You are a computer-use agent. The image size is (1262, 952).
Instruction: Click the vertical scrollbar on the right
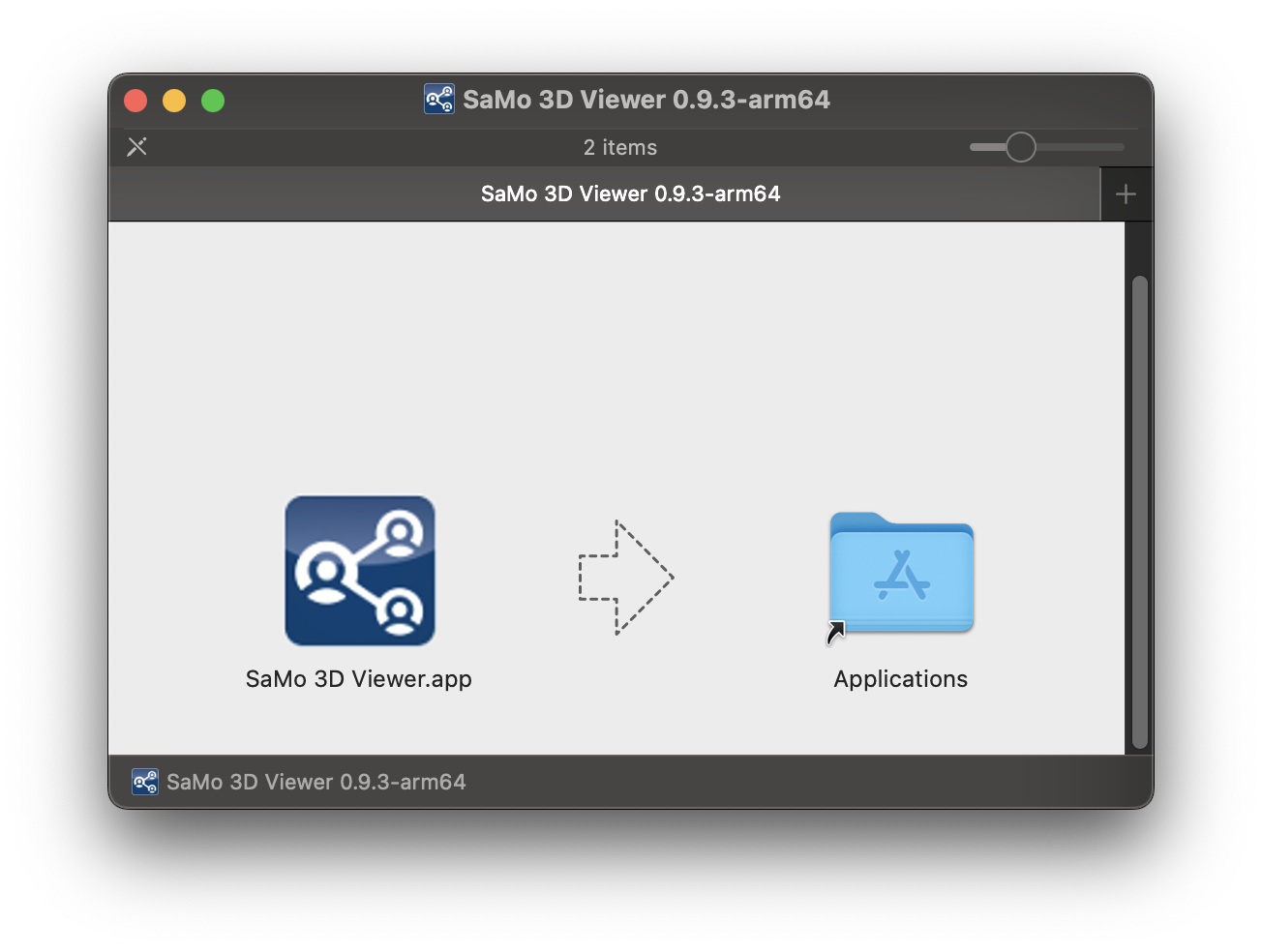1139,511
